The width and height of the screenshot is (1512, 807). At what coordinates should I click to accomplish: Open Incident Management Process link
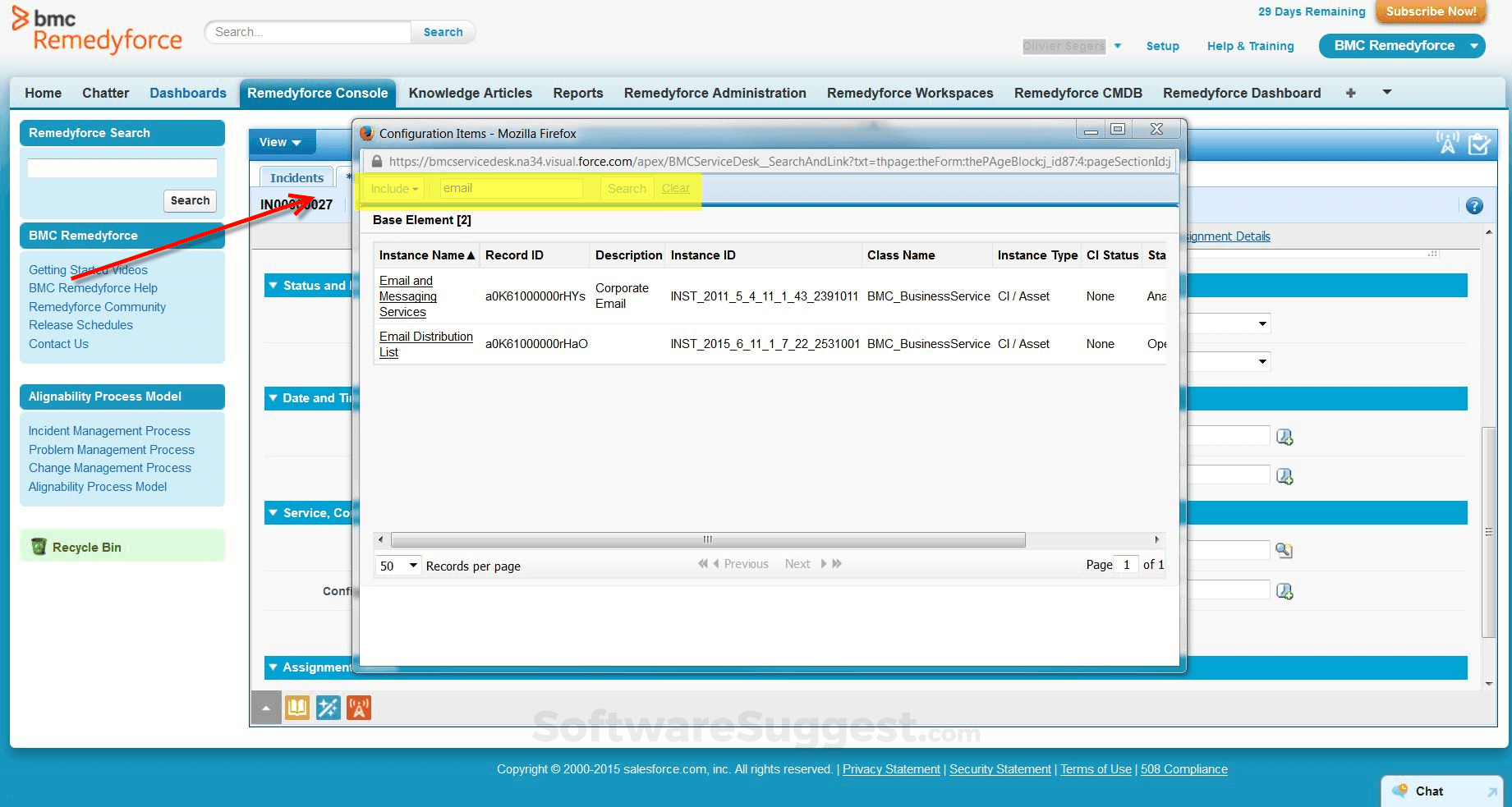pyautogui.click(x=109, y=431)
